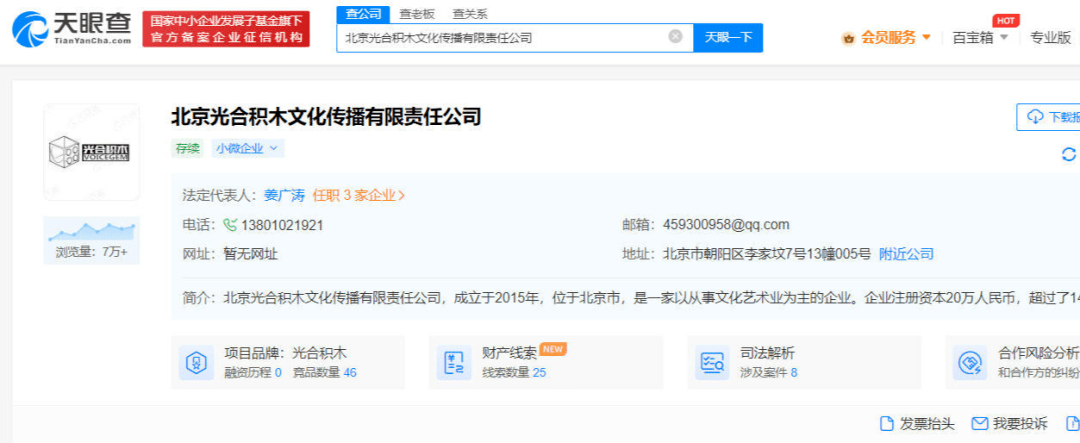Image resolution: width=1080 pixels, height=443 pixels.
Task: Open the 司法解析 card title
Action: coord(767,353)
